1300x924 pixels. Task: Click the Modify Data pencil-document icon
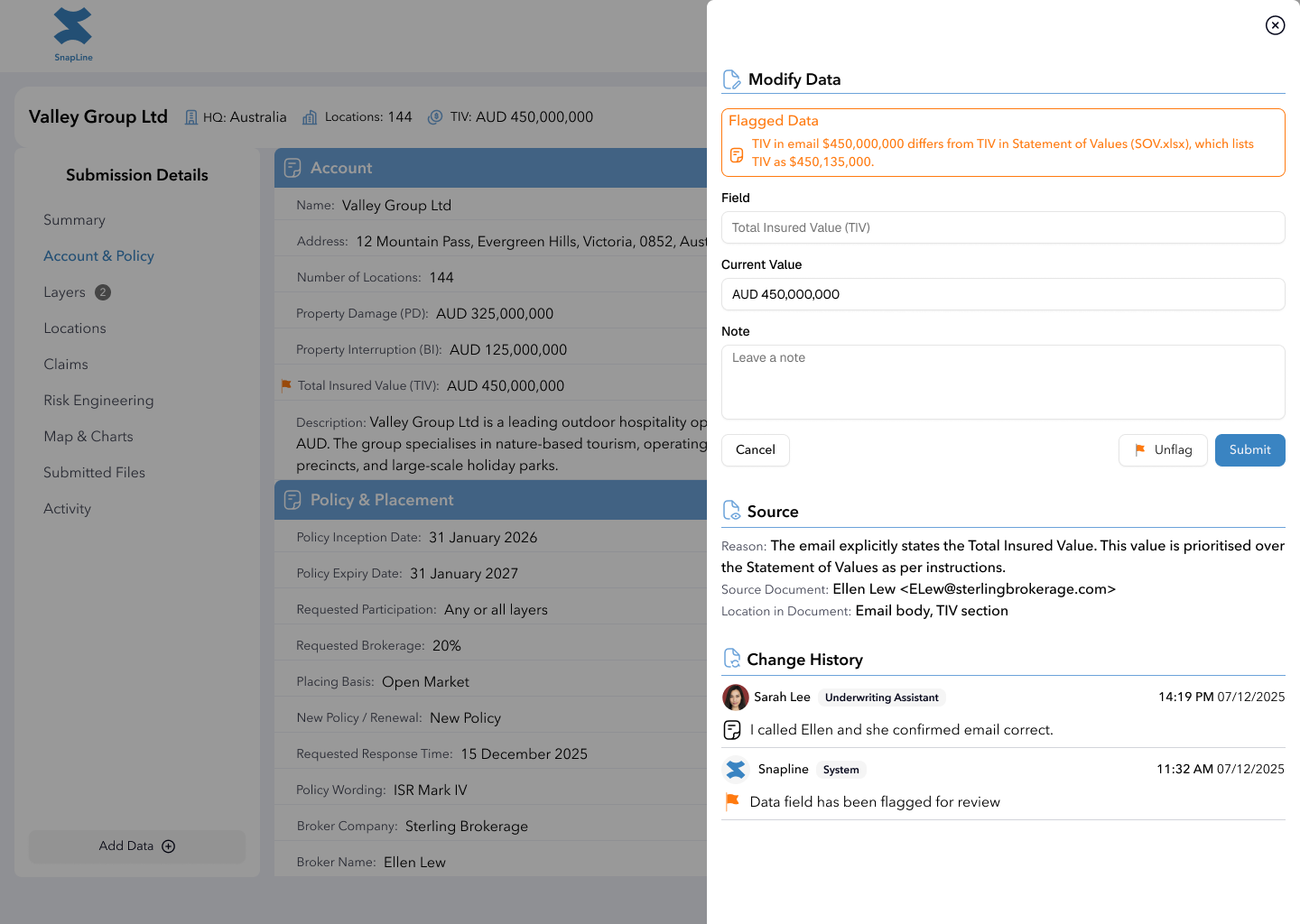(x=731, y=79)
